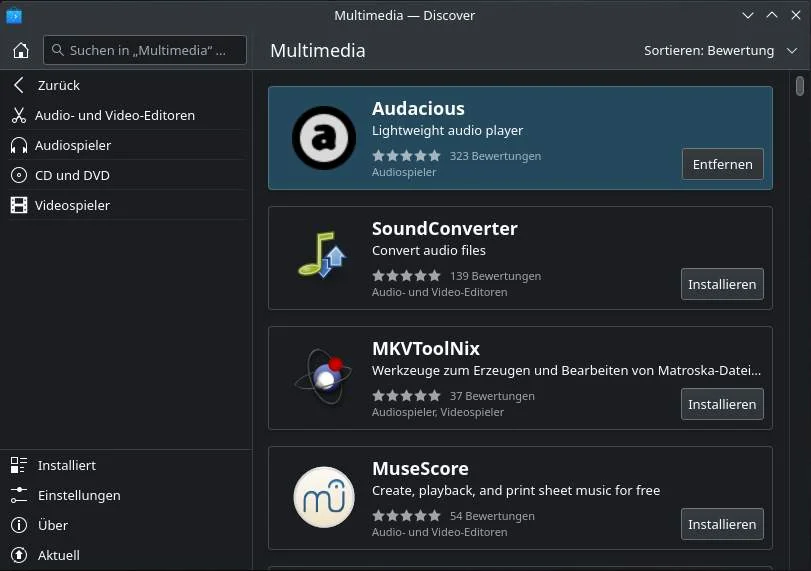
Task: Focus the Suchen in Multimedia search field
Action: pos(145,50)
